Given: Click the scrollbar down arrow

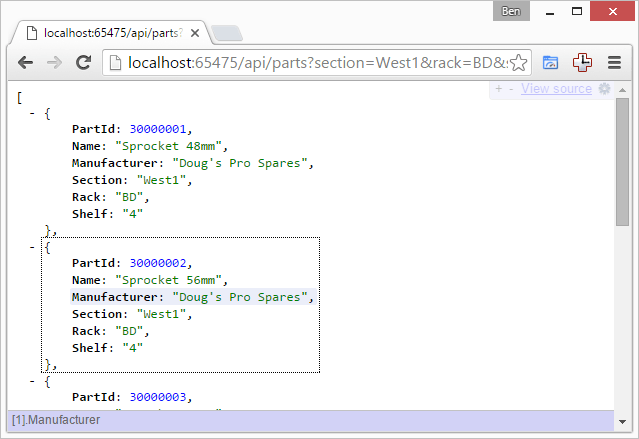Looking at the screenshot, I should [x=622, y=421].
